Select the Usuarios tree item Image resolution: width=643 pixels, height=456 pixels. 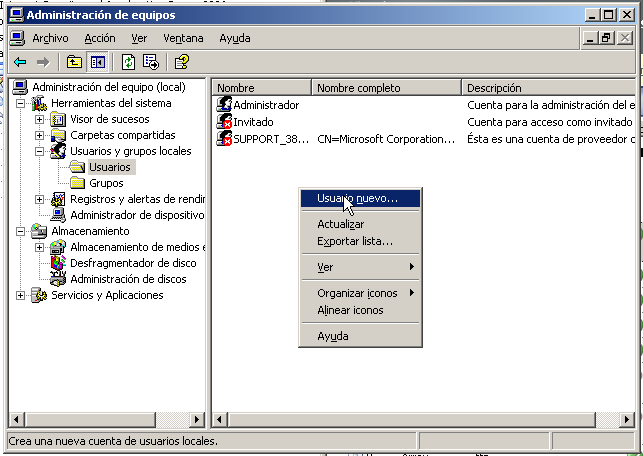110,167
